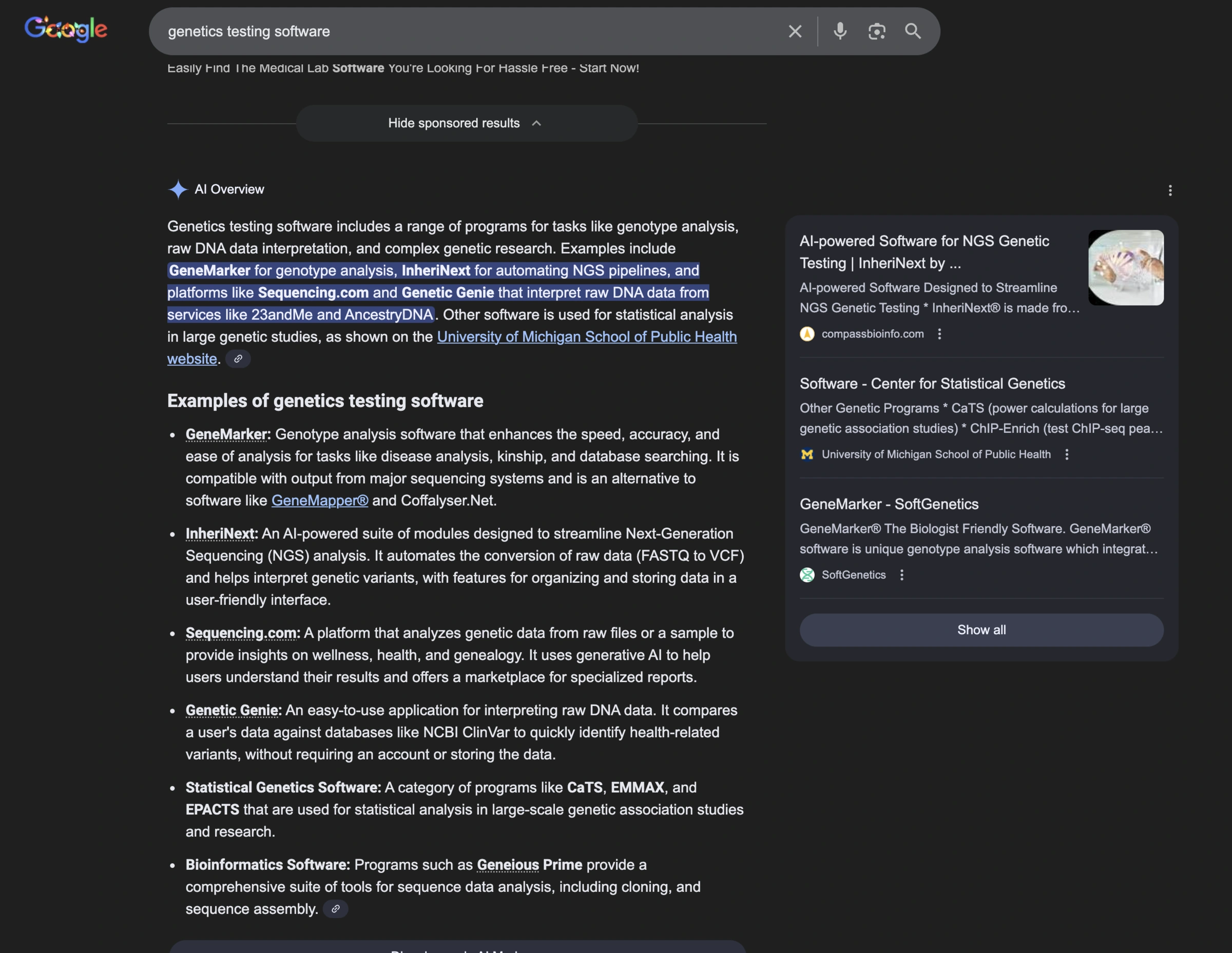The width and height of the screenshot is (1232, 953).
Task: Click the Google logo
Action: [x=66, y=29]
